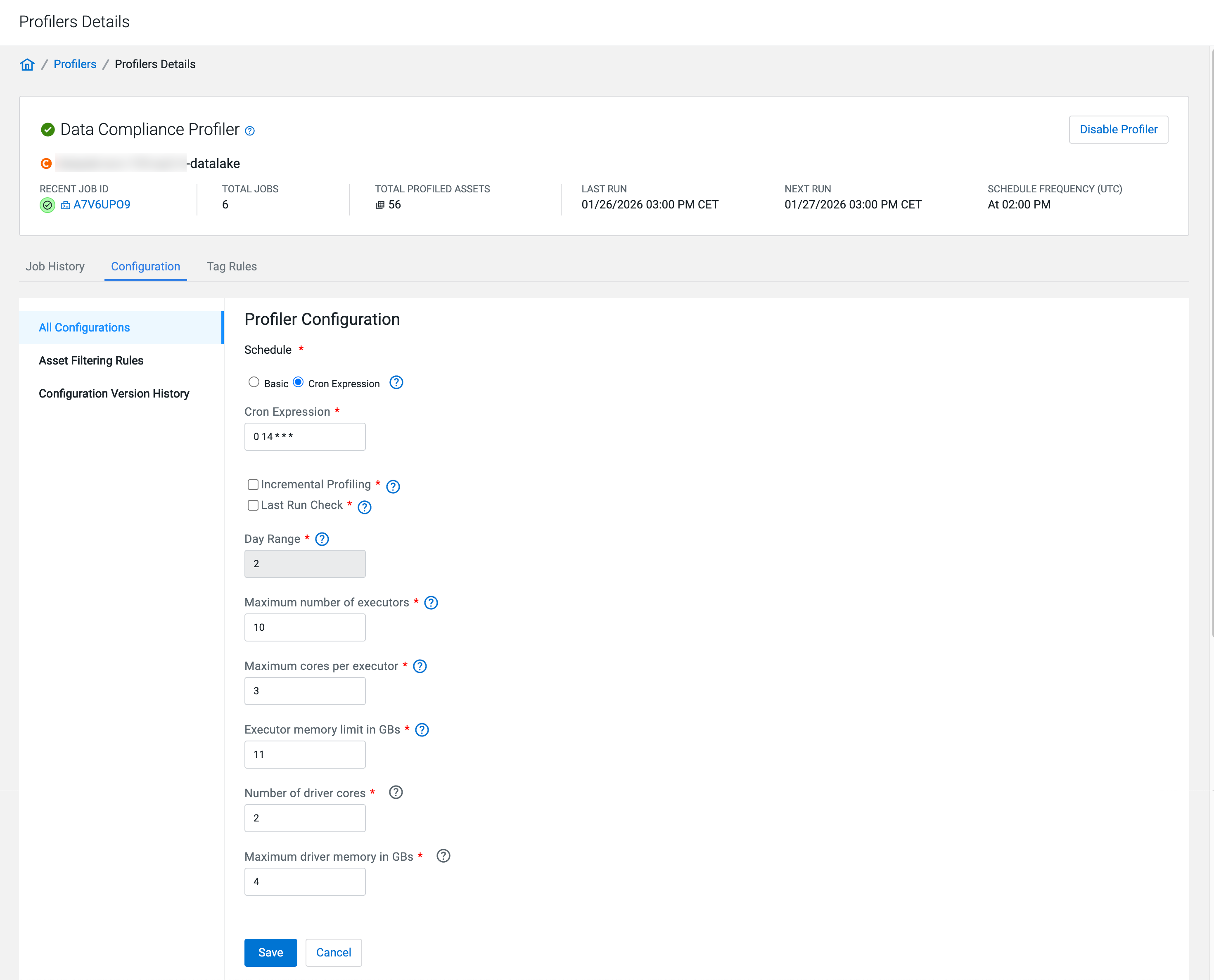This screenshot has height=980, width=1214.
Task: Show help for Maximum number of executors
Action: coord(431,603)
